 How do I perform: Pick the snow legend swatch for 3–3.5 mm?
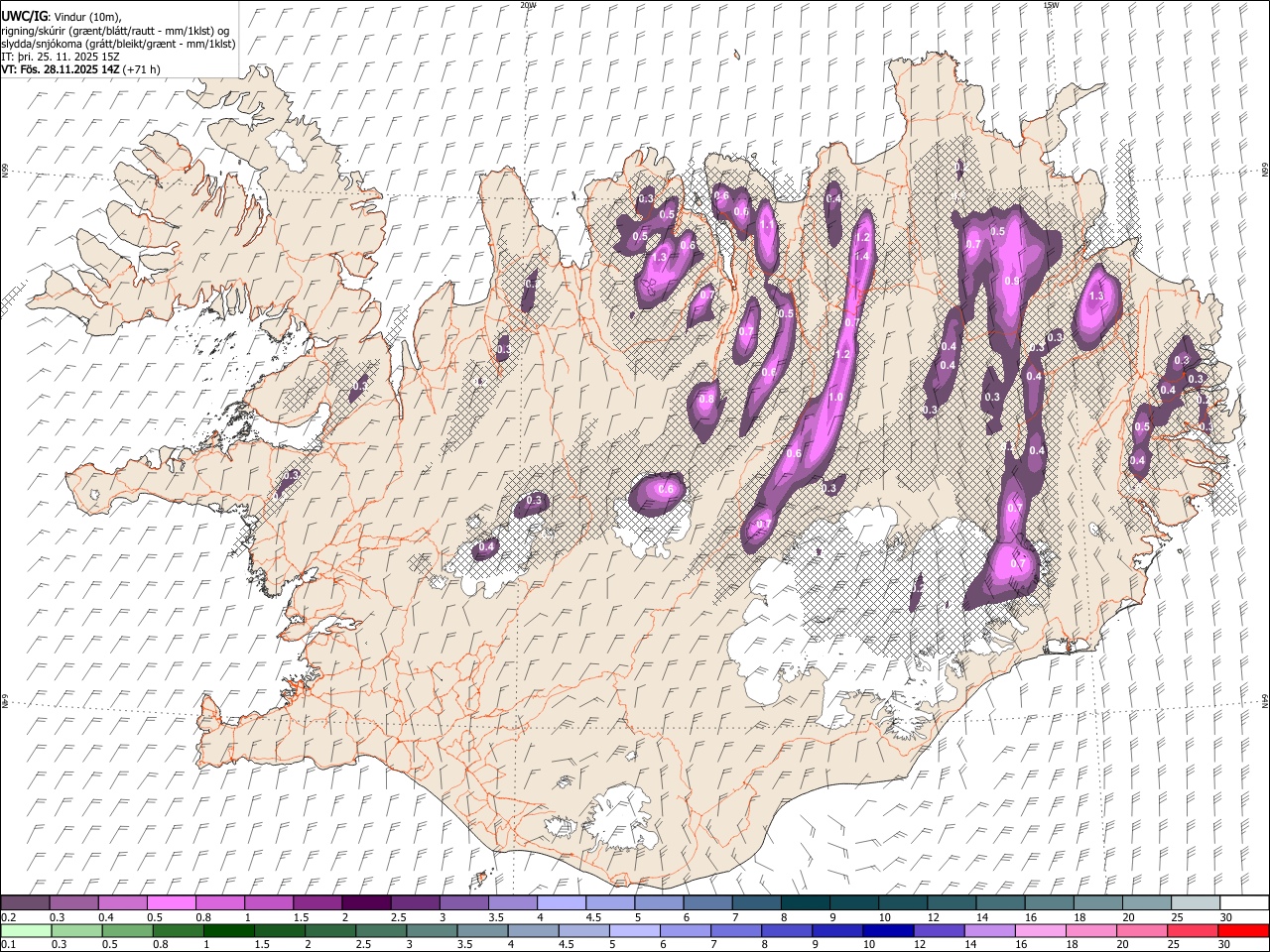tap(463, 902)
